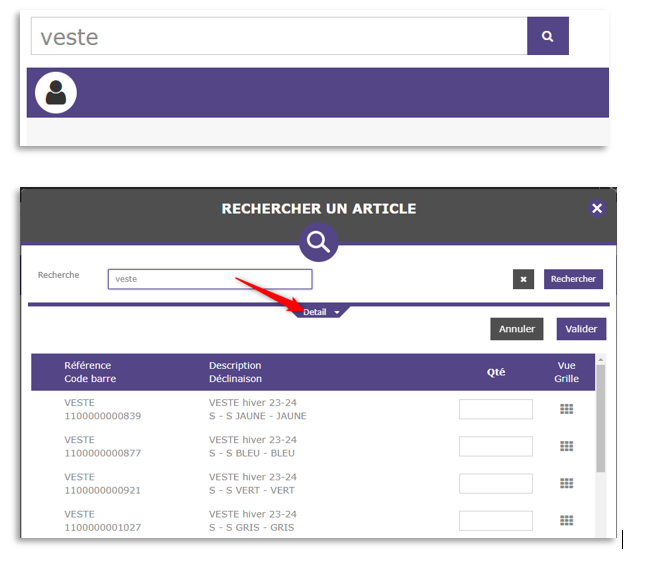Select barcode 1100000000921 text

pos(102,490)
